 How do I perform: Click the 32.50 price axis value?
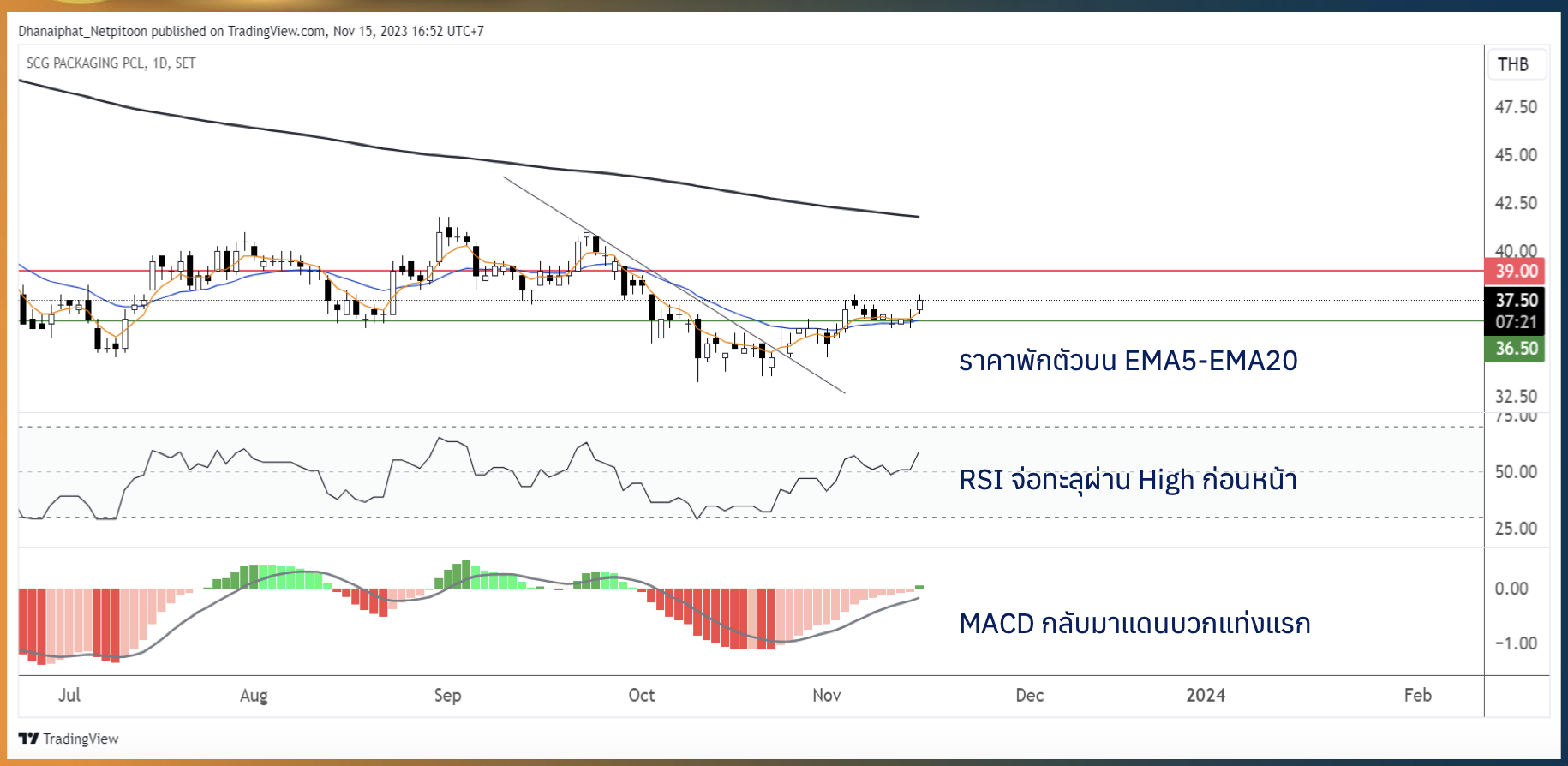pos(1516,397)
